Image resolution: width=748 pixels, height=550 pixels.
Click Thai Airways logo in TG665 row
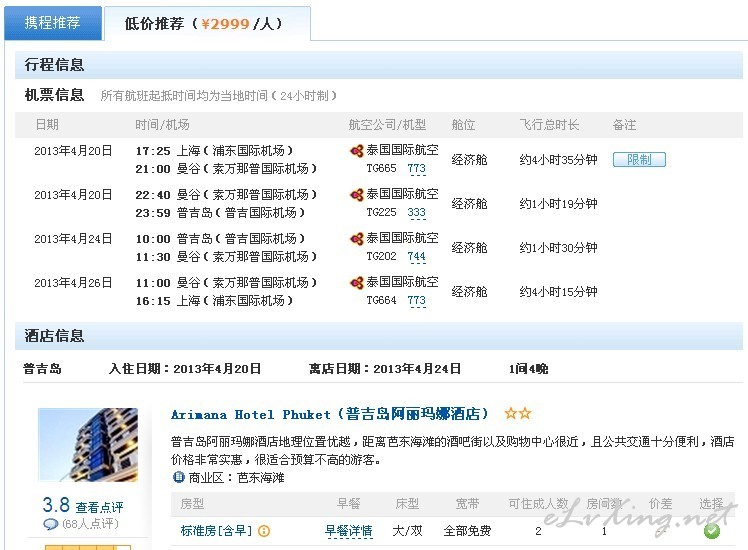(357, 151)
